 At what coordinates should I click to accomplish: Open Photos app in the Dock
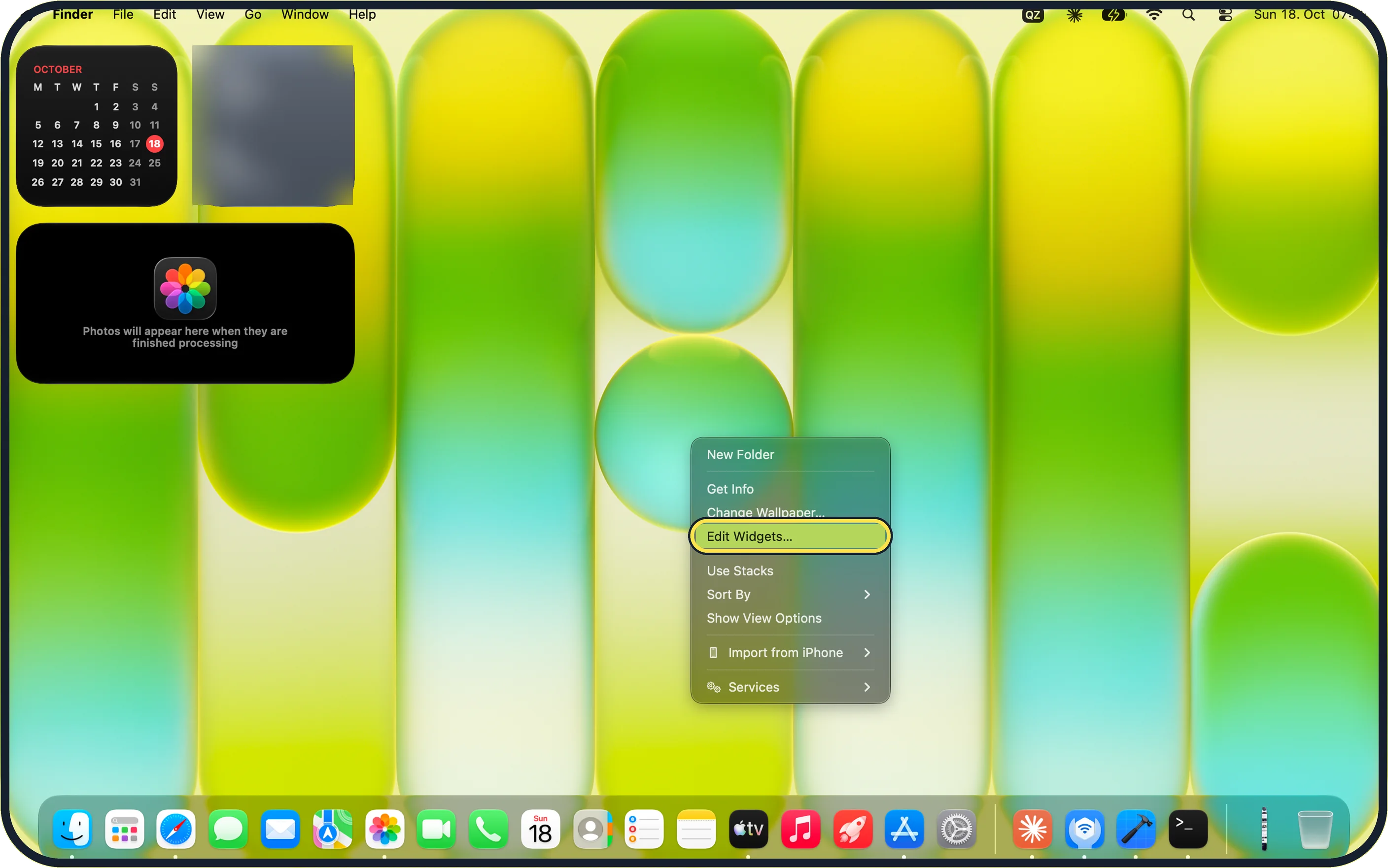tap(384, 829)
